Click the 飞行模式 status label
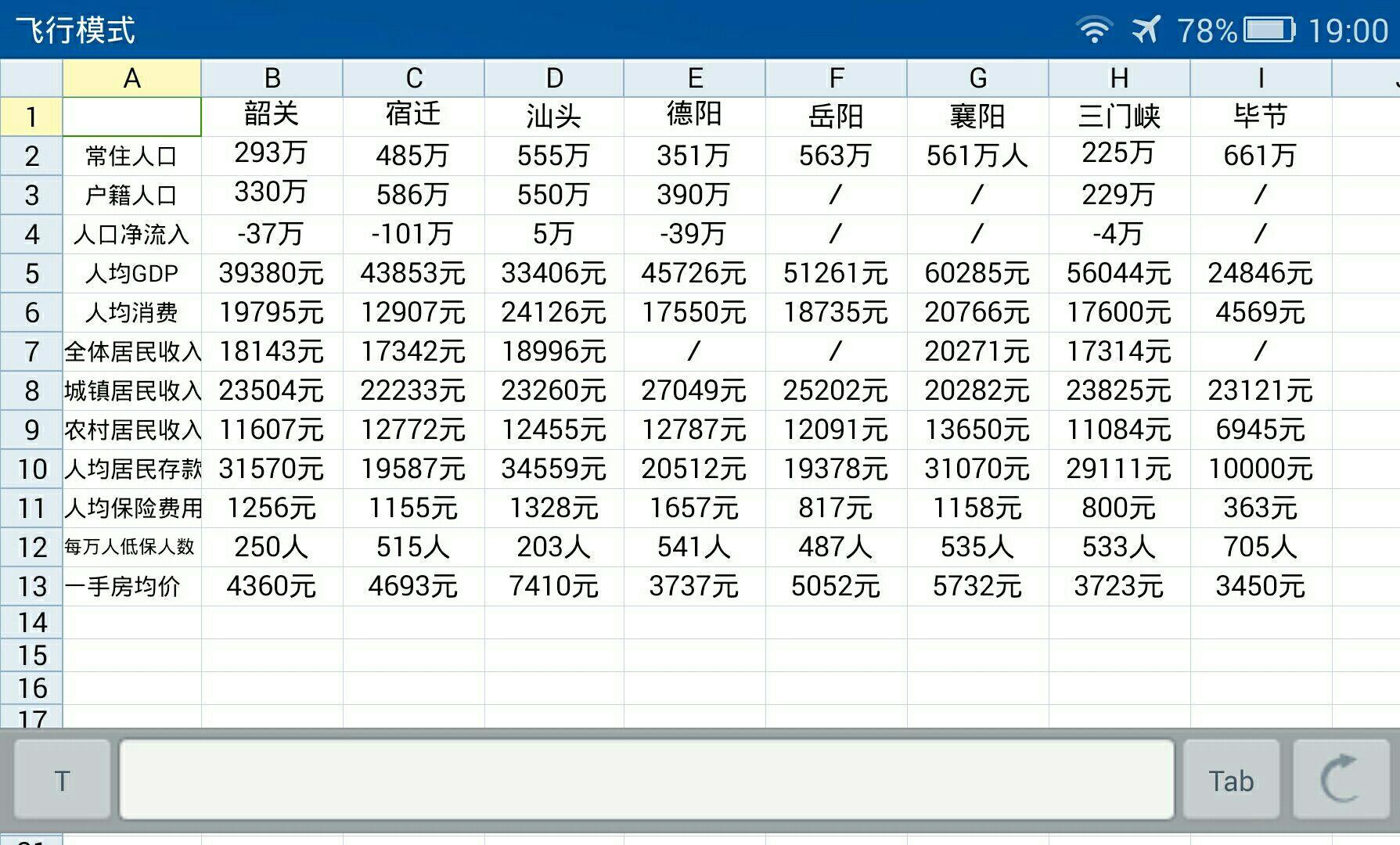 coord(76,31)
